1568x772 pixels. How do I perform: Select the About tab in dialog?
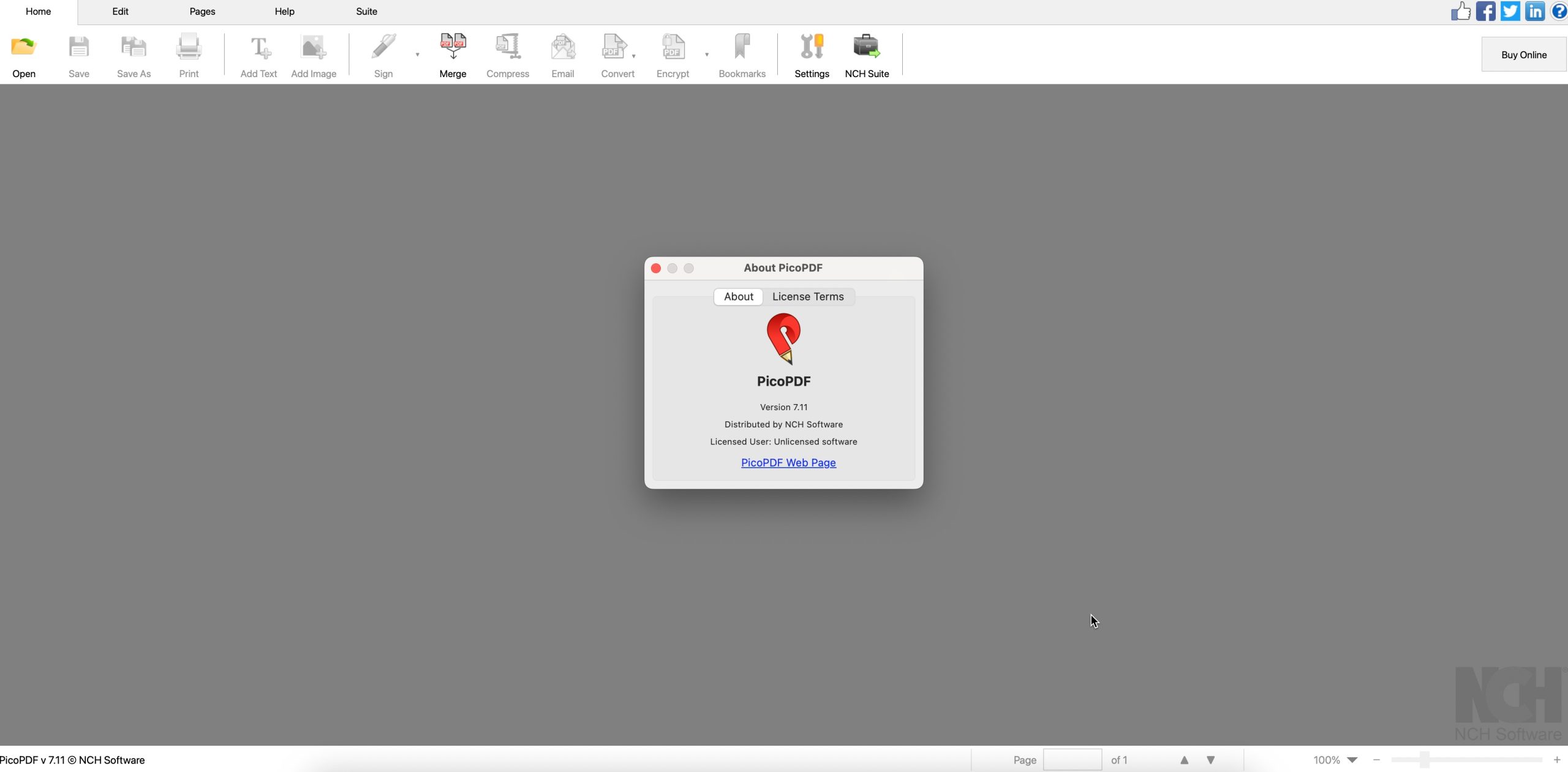738,296
